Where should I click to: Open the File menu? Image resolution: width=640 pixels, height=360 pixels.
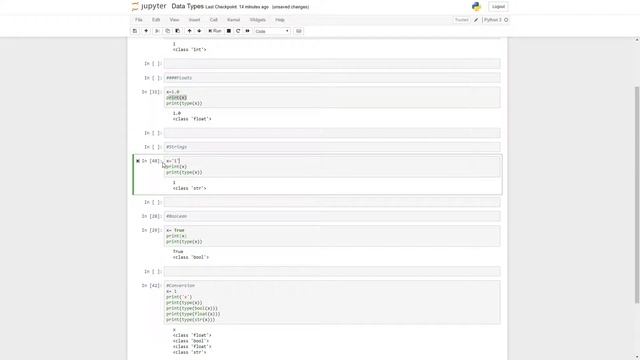(x=139, y=20)
